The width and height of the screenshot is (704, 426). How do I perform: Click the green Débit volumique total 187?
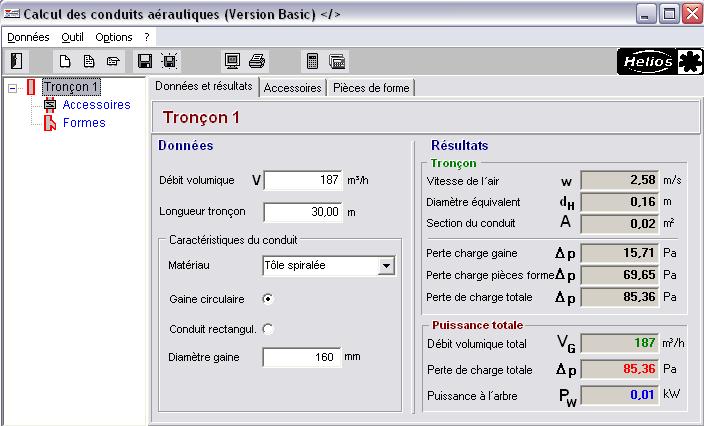[x=620, y=343]
